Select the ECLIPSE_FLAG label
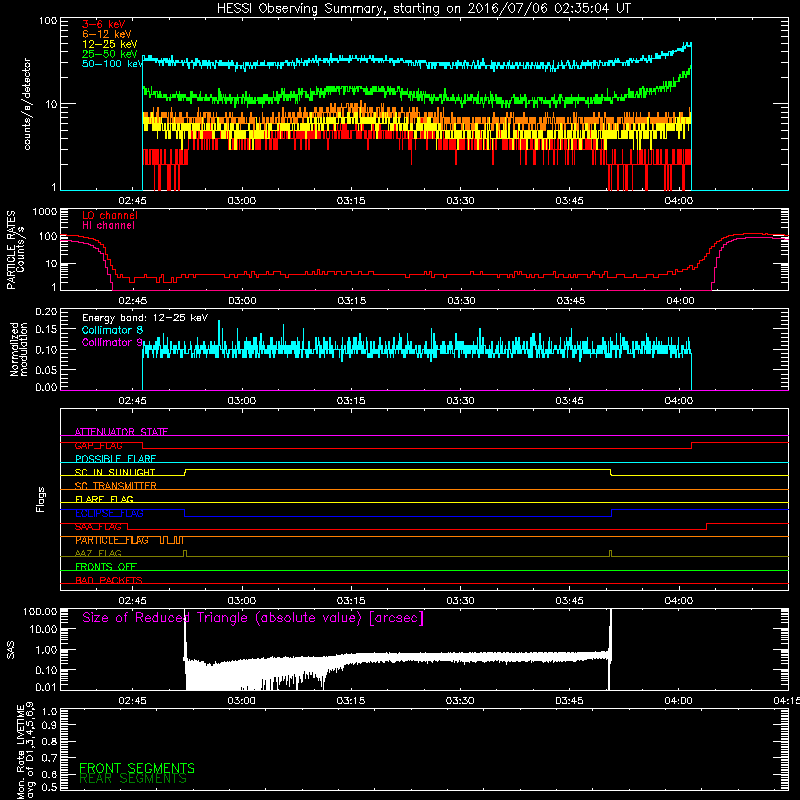Screen dimensions: 800x800 point(109,513)
